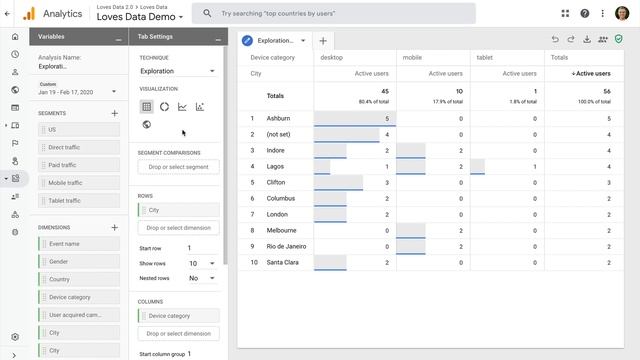Open the user person icon in sidebar
The width and height of the screenshot is (640, 360).
tap(15, 72)
